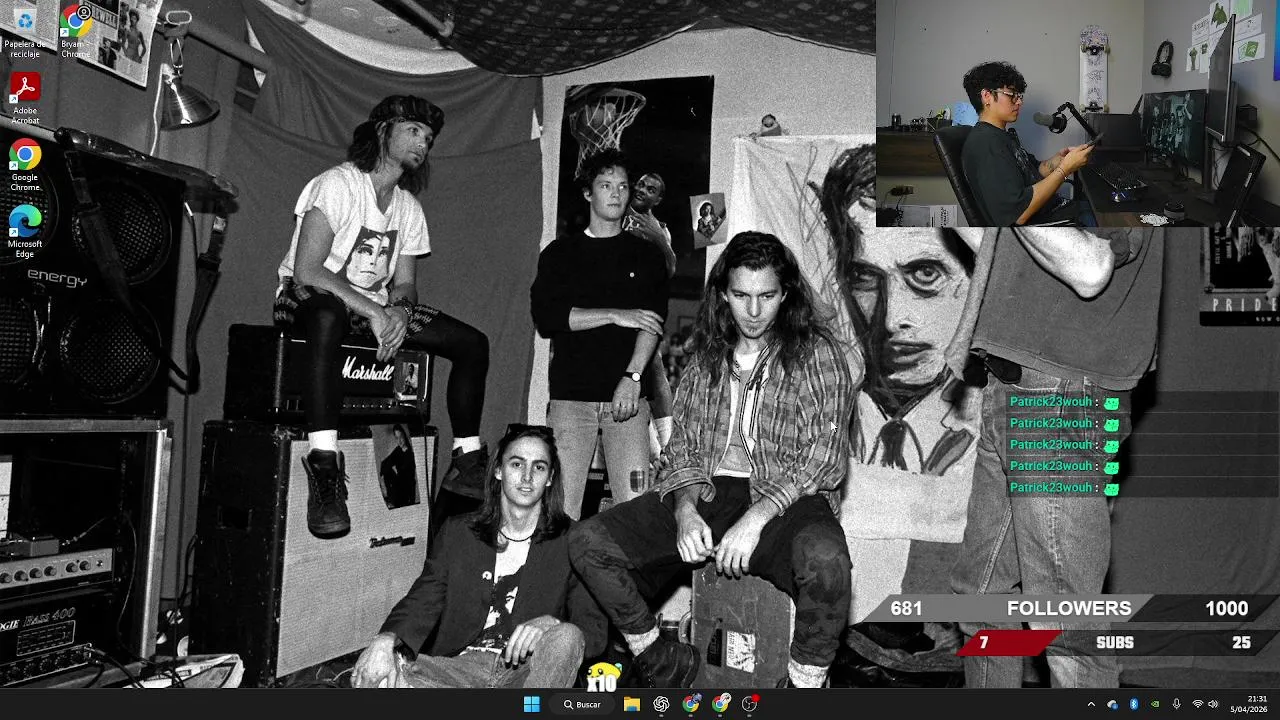Open the clock showing 21:31 5/04/2026
Viewport: 1280px width, 720px height.
coord(1249,704)
